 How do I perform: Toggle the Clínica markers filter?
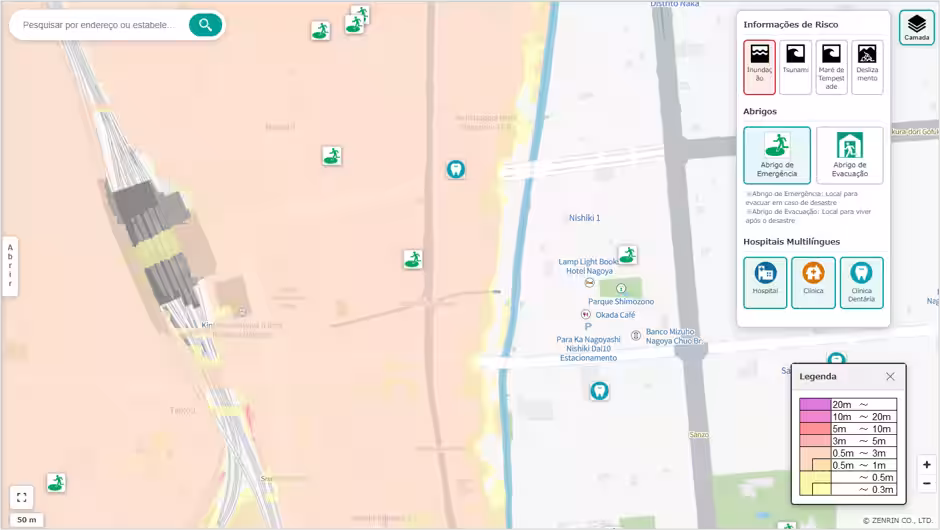(x=813, y=282)
